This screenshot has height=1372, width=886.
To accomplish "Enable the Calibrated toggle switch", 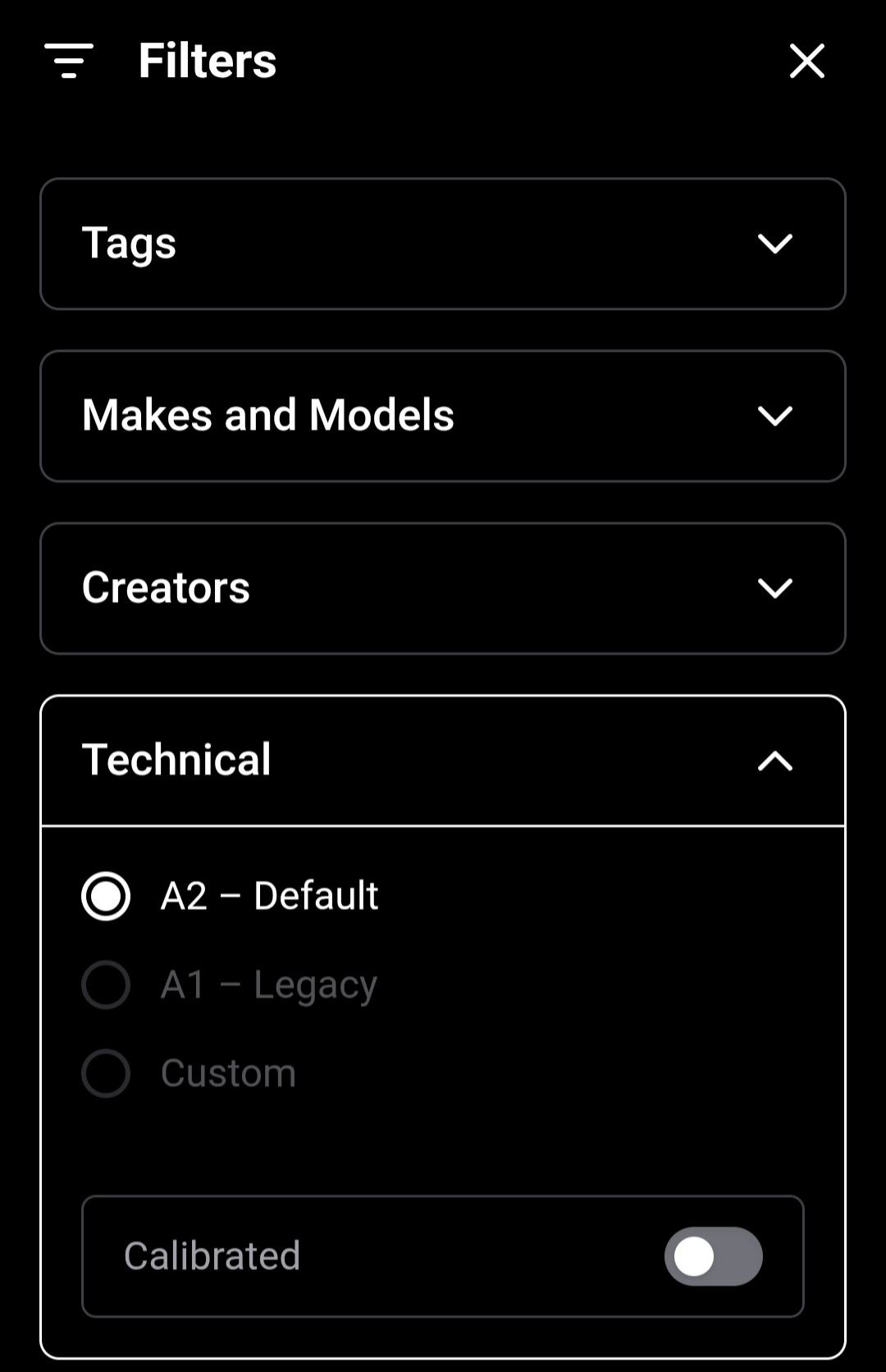I will [713, 1256].
